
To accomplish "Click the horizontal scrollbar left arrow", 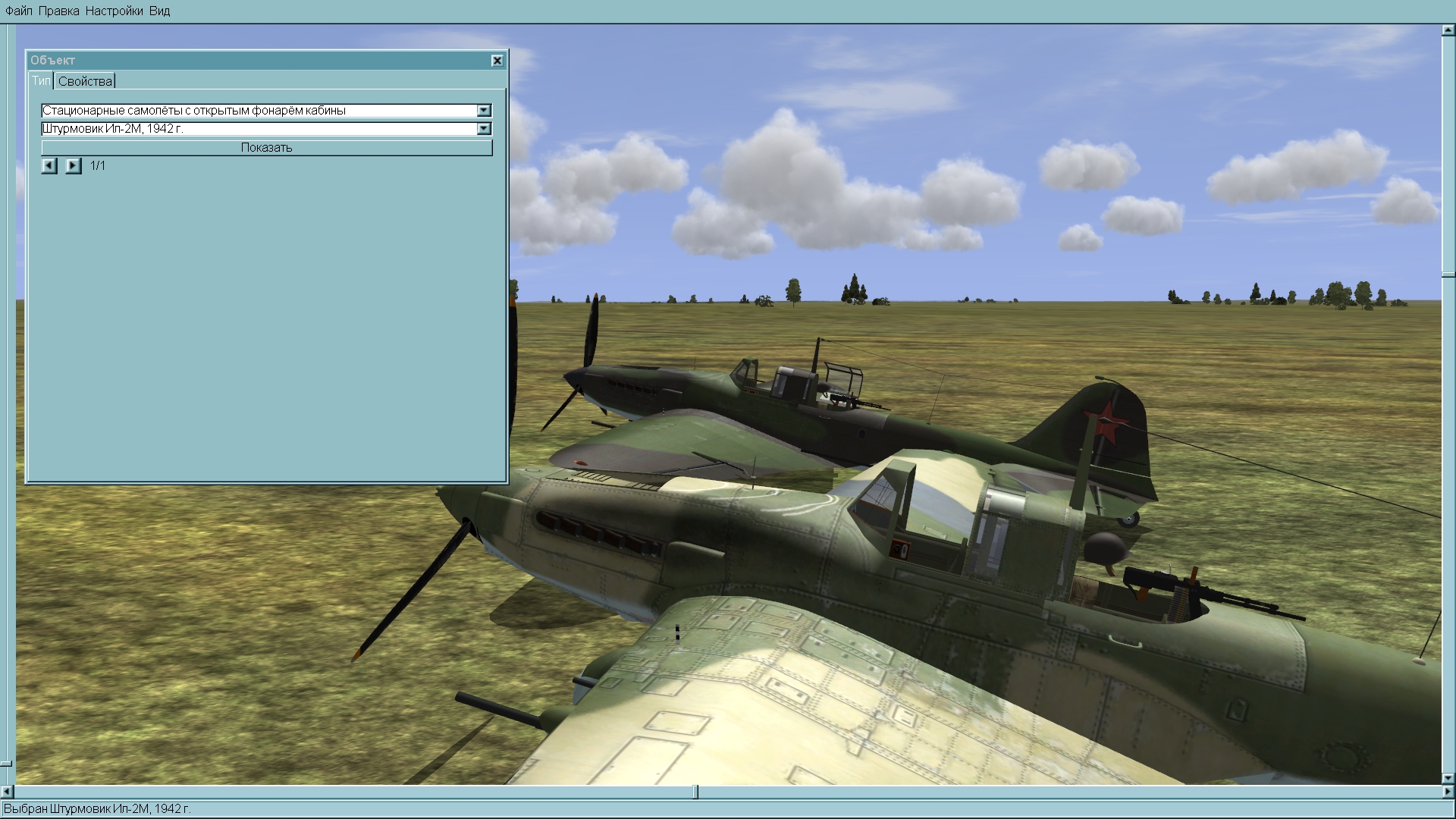I will tap(7, 792).
